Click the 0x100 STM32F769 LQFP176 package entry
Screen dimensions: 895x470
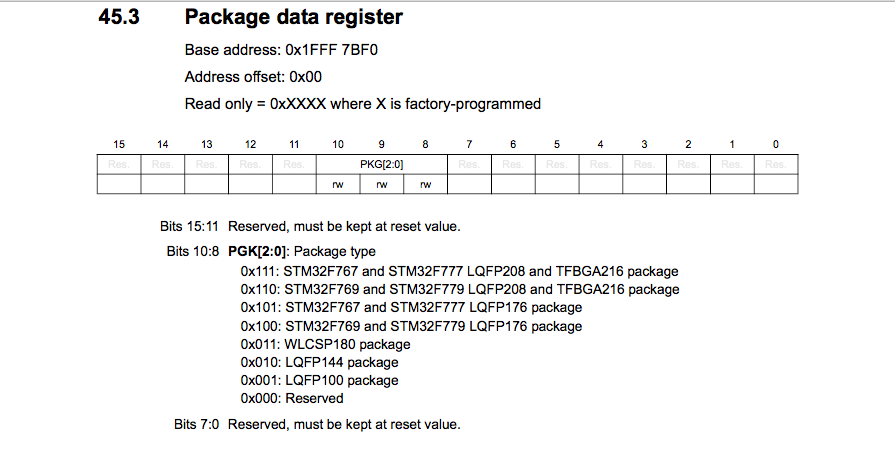(x=411, y=326)
